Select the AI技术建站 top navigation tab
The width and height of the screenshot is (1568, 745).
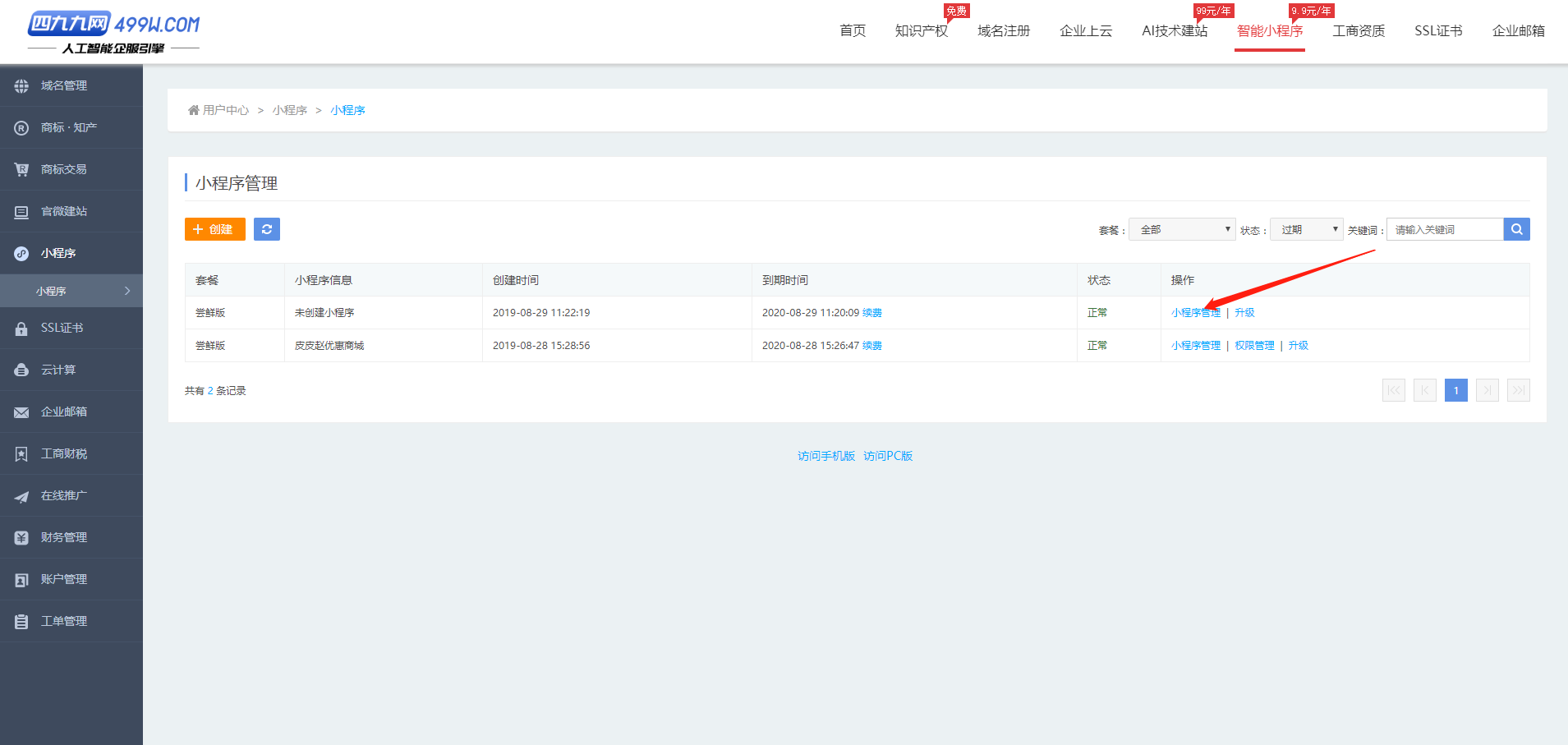click(x=1174, y=31)
